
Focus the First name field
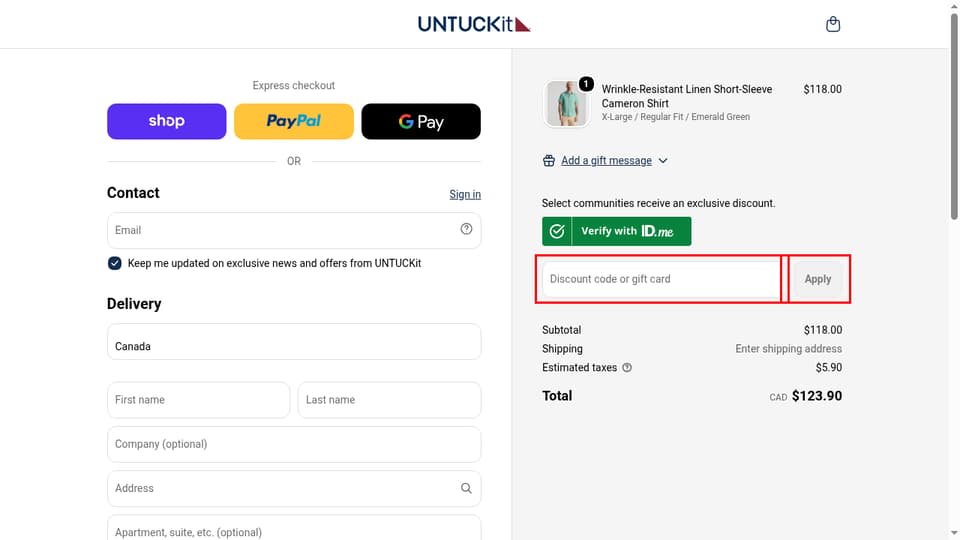coord(198,400)
